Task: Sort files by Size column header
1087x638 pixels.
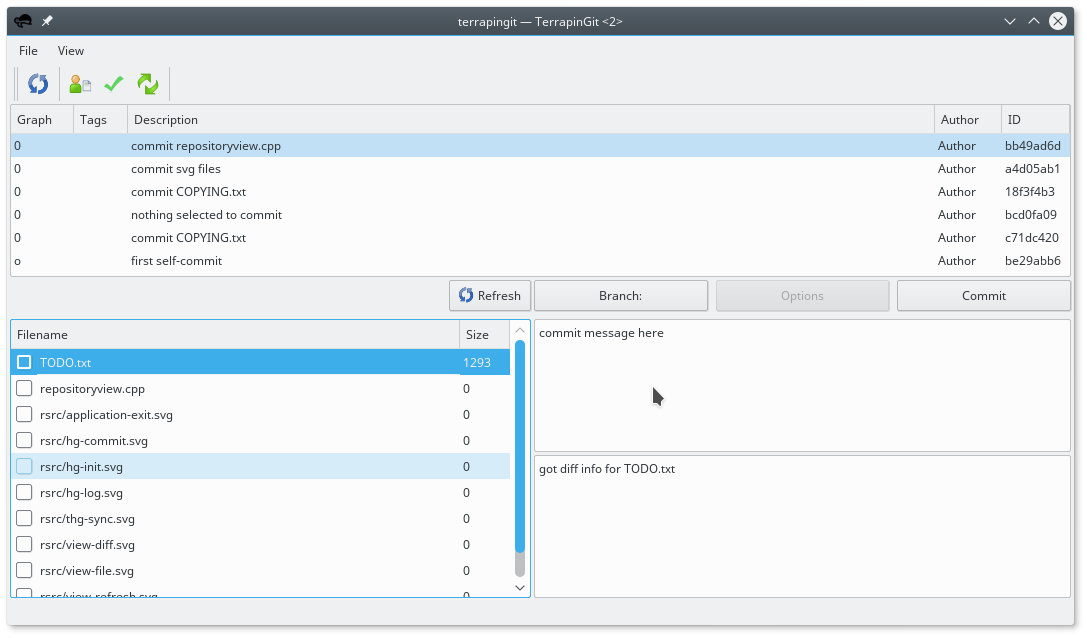Action: coord(484,334)
